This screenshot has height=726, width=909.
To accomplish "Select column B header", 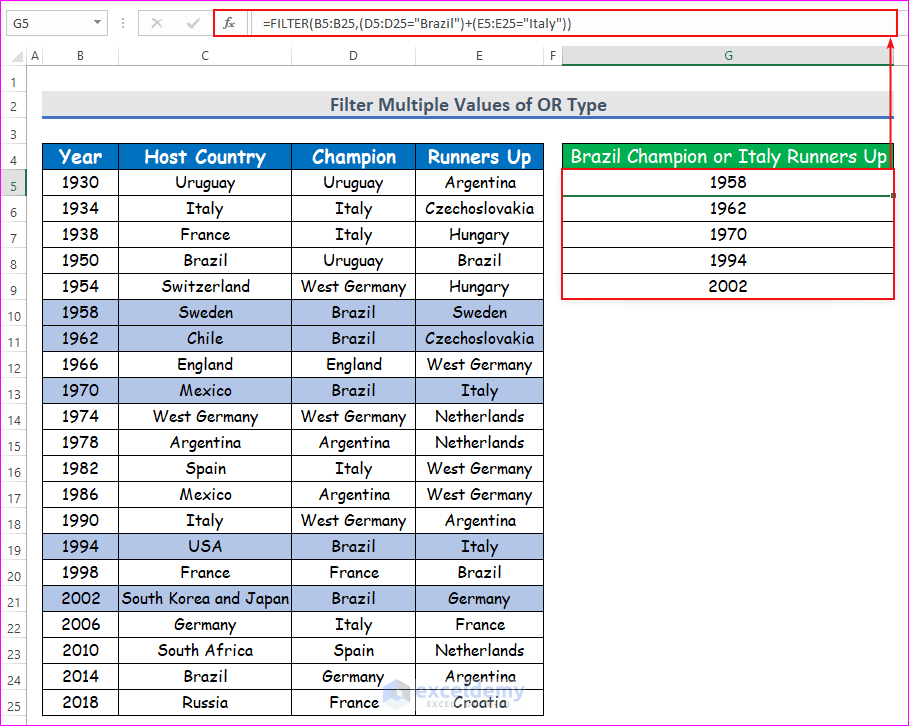I will [x=80, y=56].
